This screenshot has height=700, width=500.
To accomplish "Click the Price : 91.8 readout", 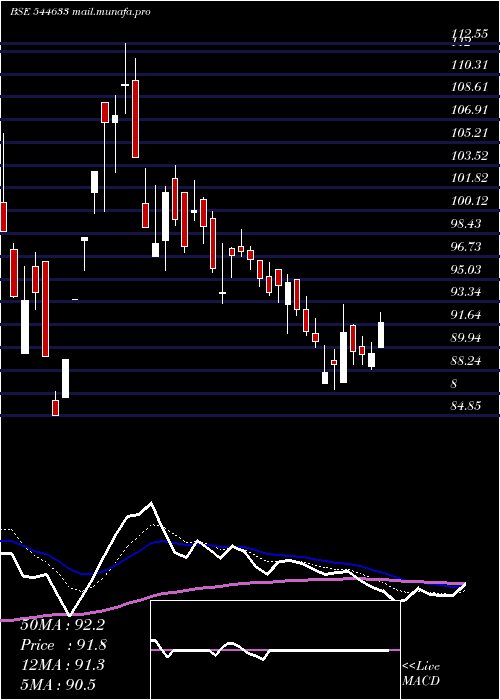I will pos(64,645).
